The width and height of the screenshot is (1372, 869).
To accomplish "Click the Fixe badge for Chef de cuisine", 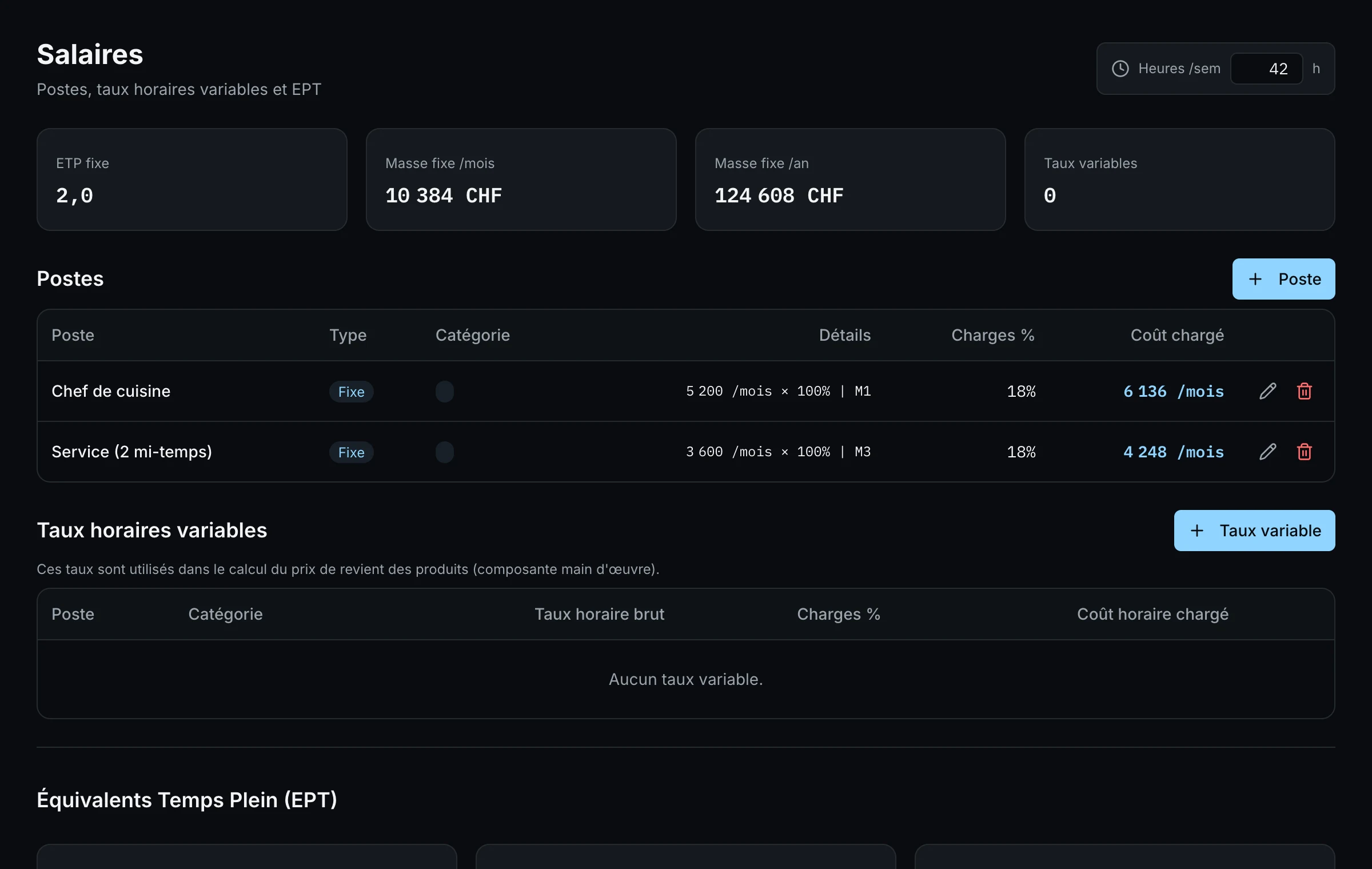I will 351,392.
